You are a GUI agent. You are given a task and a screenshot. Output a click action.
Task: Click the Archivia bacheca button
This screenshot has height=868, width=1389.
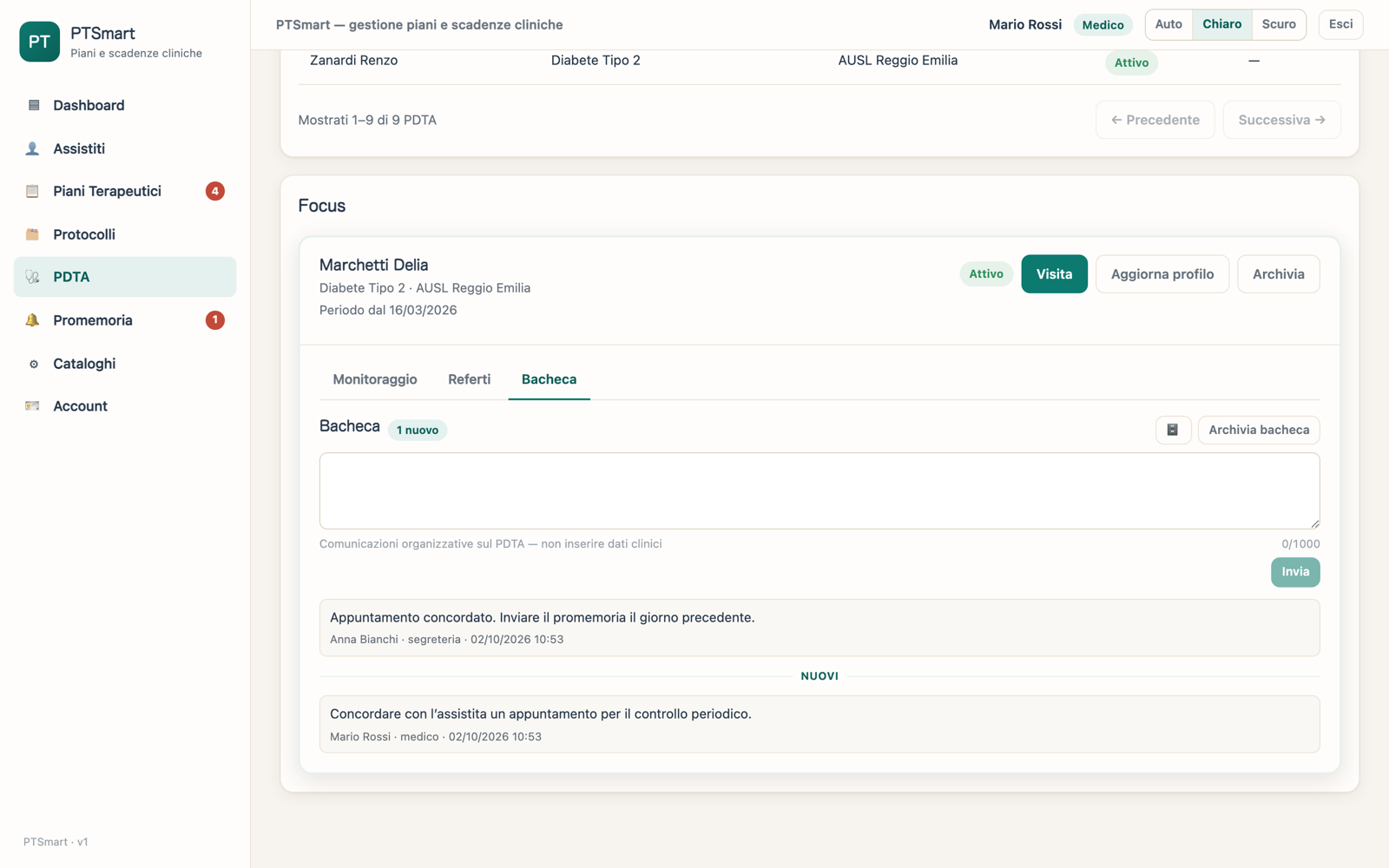pos(1259,430)
